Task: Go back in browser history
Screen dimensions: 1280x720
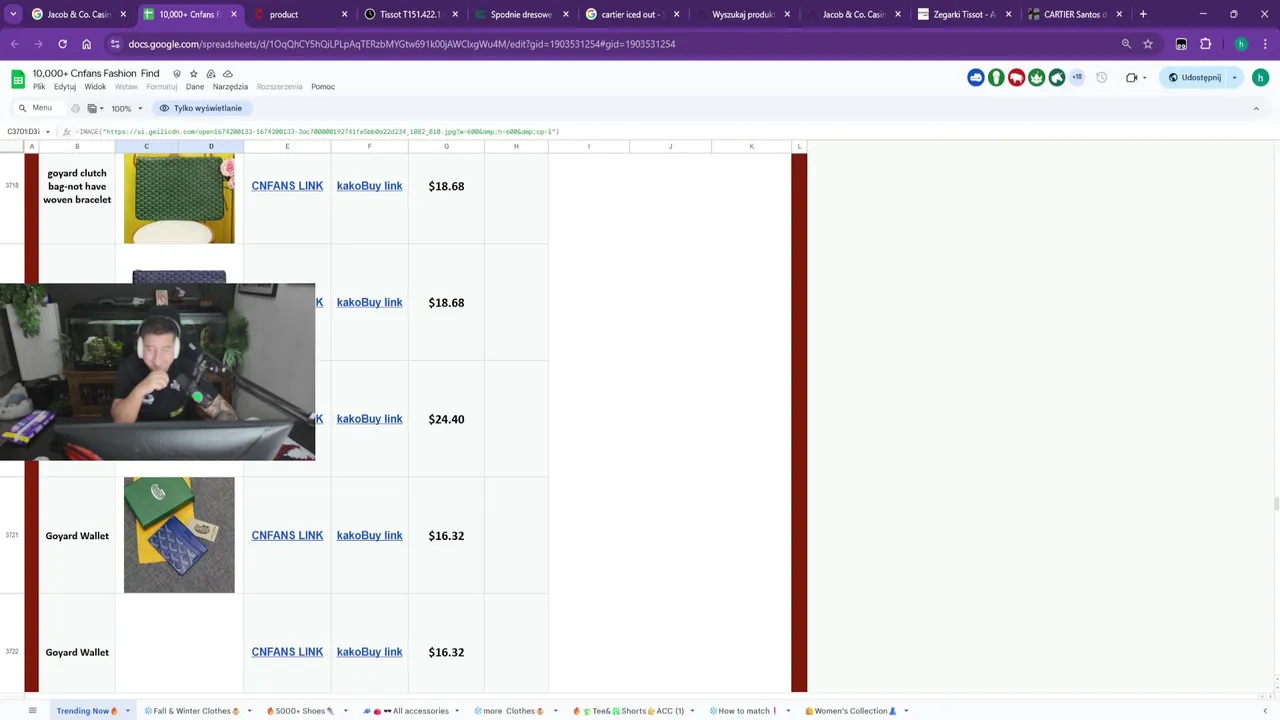Action: pyautogui.click(x=14, y=44)
